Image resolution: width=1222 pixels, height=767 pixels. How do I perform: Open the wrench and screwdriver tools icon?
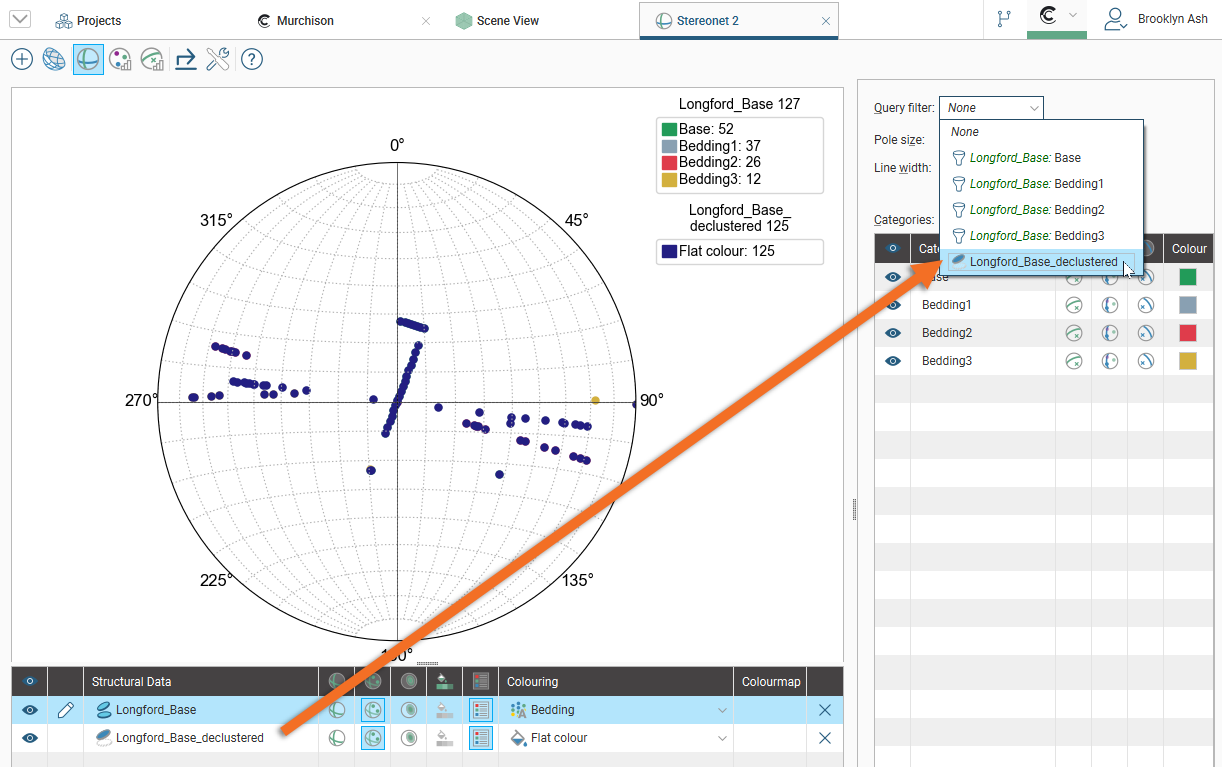(x=218, y=60)
